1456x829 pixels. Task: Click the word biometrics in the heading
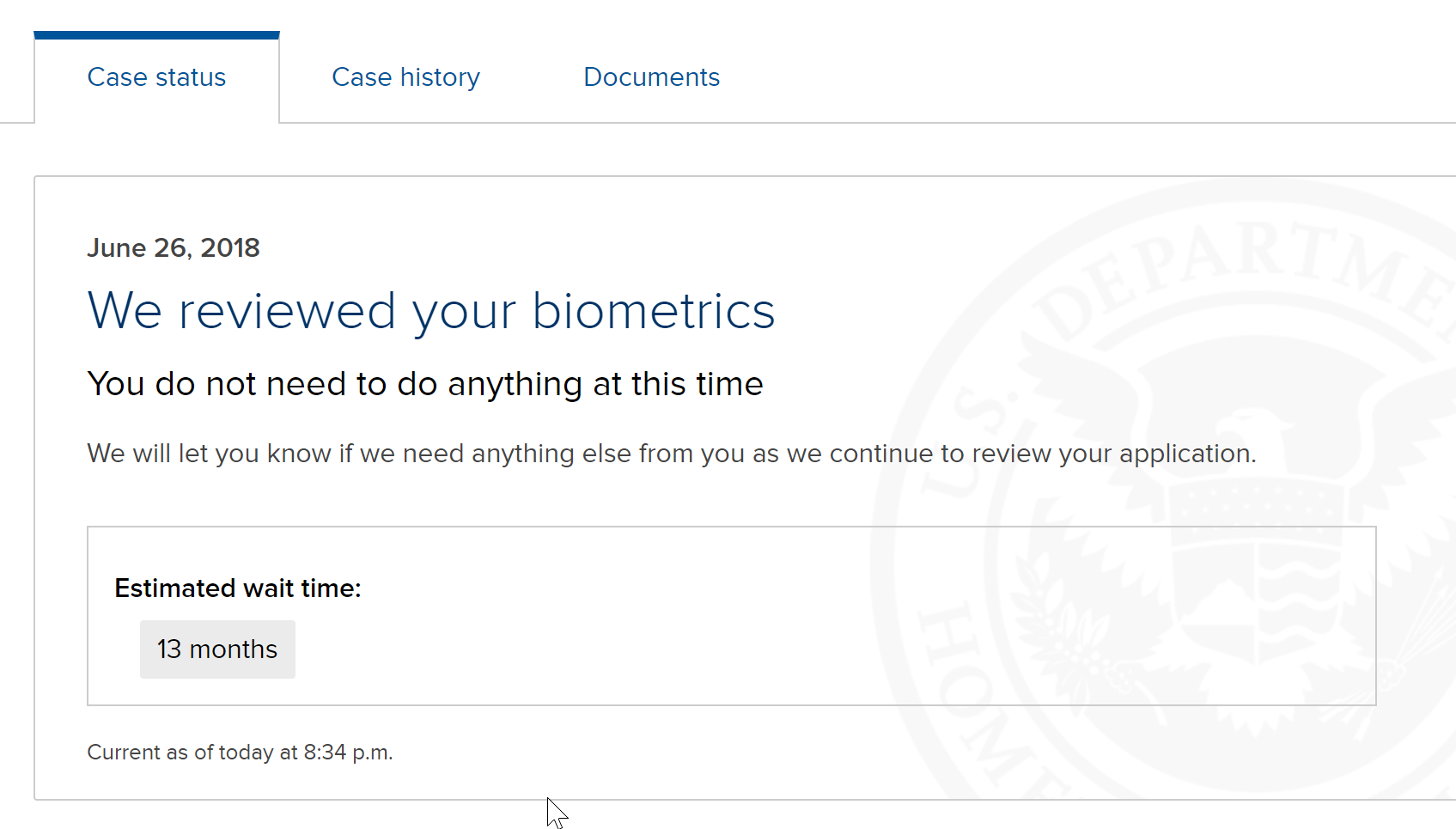(x=654, y=311)
